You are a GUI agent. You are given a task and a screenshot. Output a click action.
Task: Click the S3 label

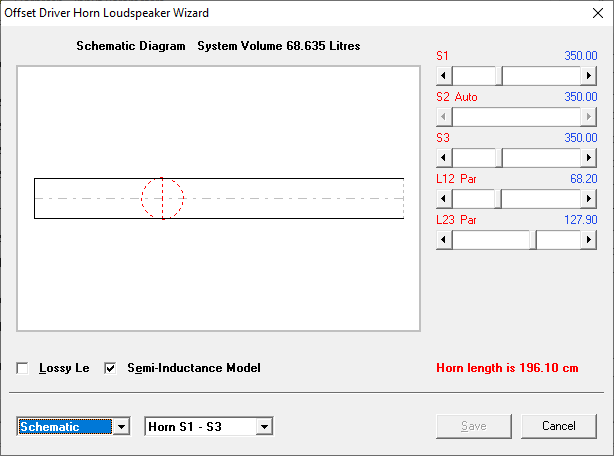tap(443, 138)
